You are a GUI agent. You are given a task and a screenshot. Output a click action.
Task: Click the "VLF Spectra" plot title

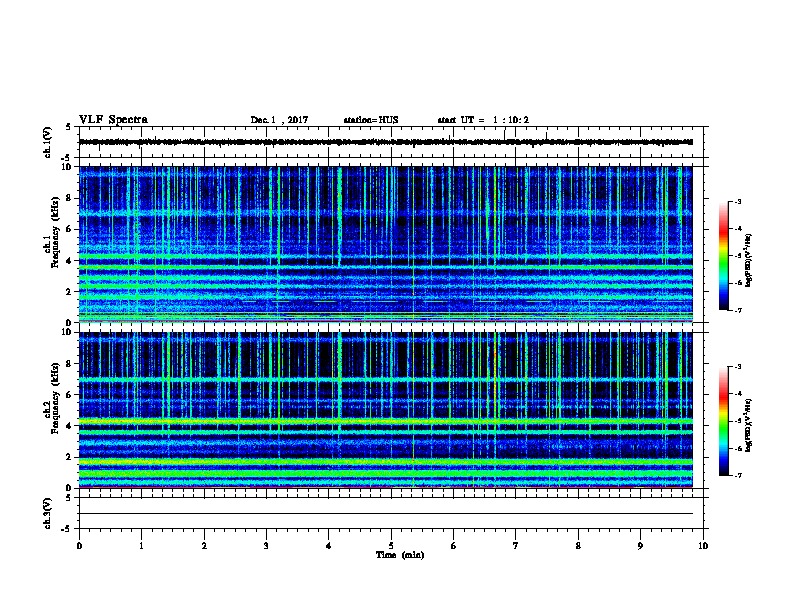coord(113,120)
